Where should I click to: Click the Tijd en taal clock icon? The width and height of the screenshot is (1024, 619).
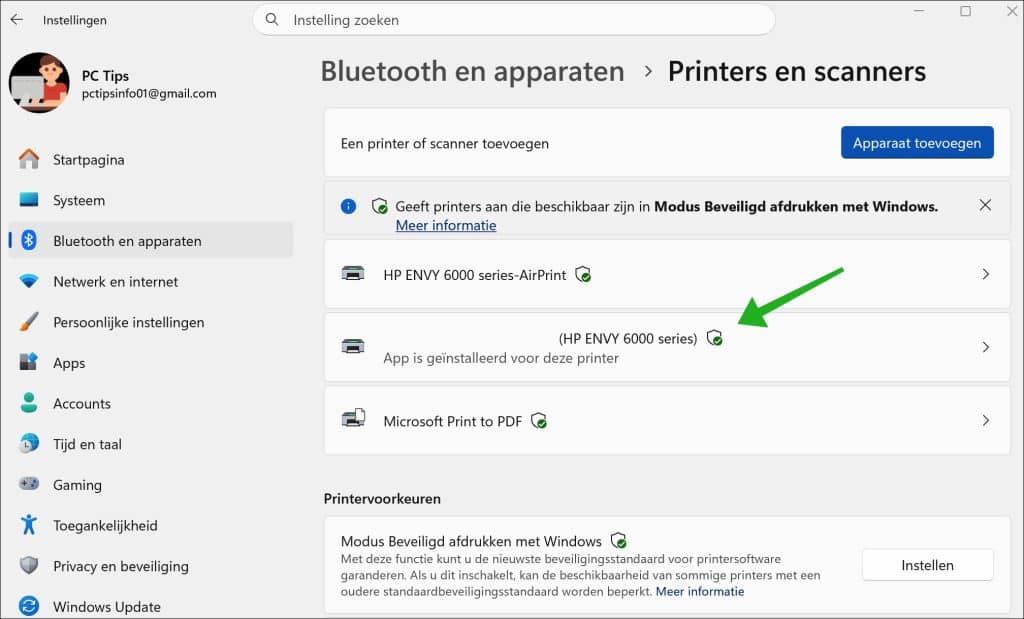click(x=29, y=443)
